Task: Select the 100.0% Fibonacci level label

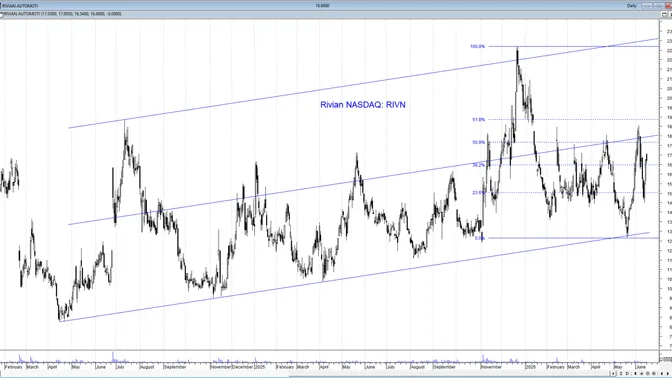Action: (477, 46)
